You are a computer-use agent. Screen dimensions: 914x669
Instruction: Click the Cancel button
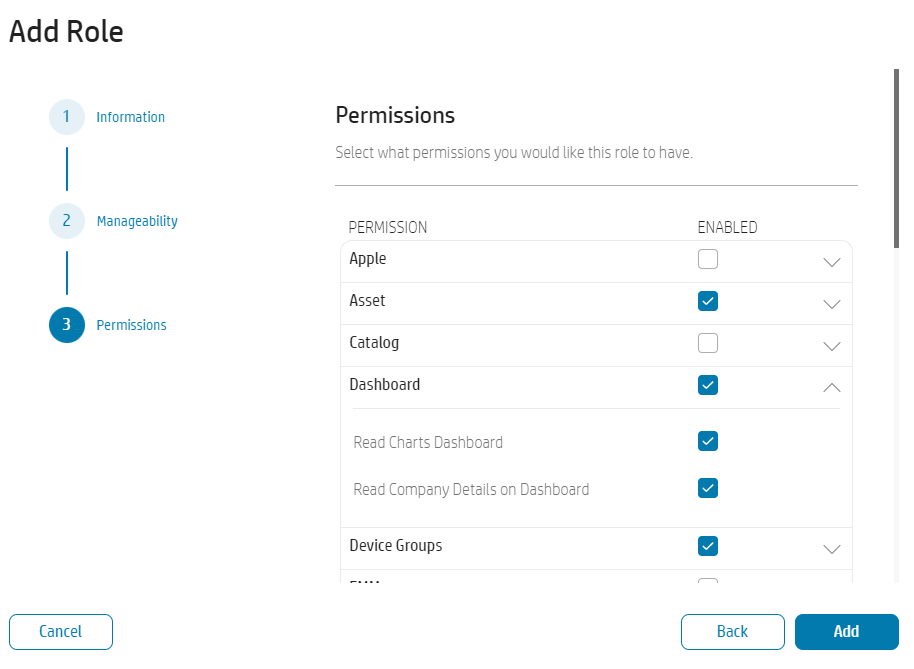(x=60, y=631)
